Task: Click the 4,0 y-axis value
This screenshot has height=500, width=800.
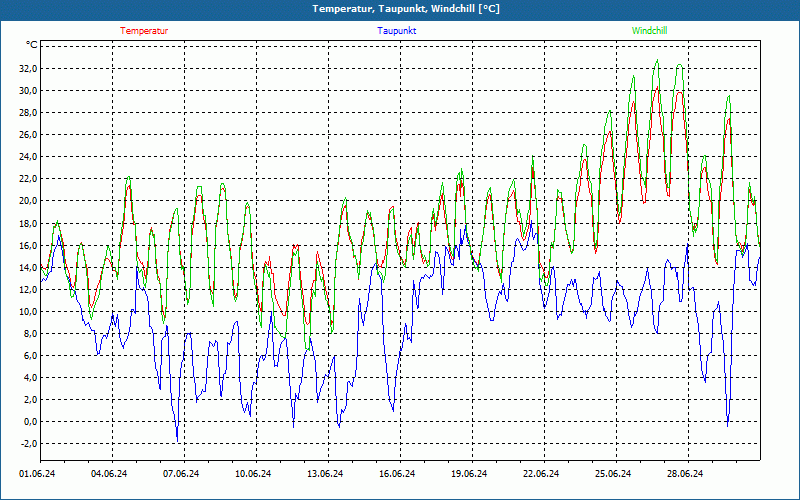Action: [x=30, y=378]
